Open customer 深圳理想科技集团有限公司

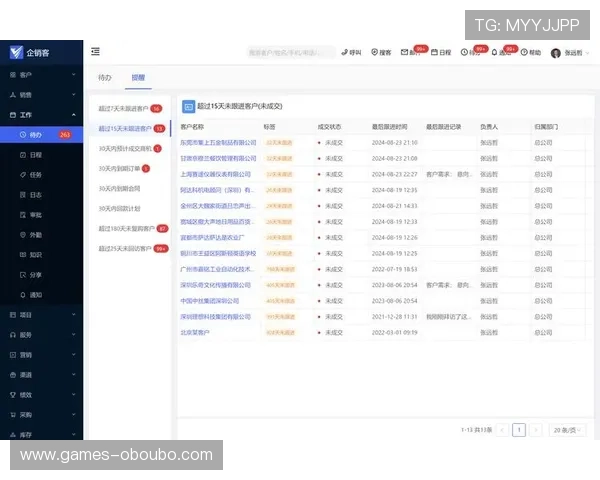click(x=215, y=317)
